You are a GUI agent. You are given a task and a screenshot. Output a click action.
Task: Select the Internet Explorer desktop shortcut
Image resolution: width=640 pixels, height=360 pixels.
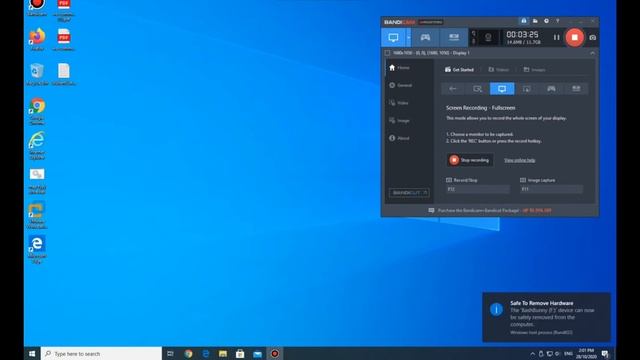pyautogui.click(x=37, y=146)
